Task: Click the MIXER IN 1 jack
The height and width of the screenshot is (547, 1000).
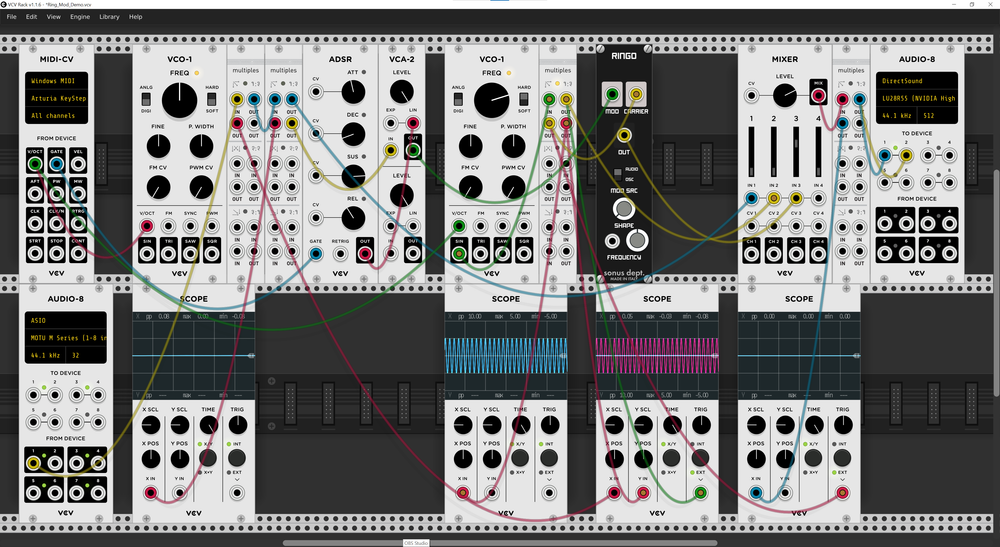Action: (751, 198)
